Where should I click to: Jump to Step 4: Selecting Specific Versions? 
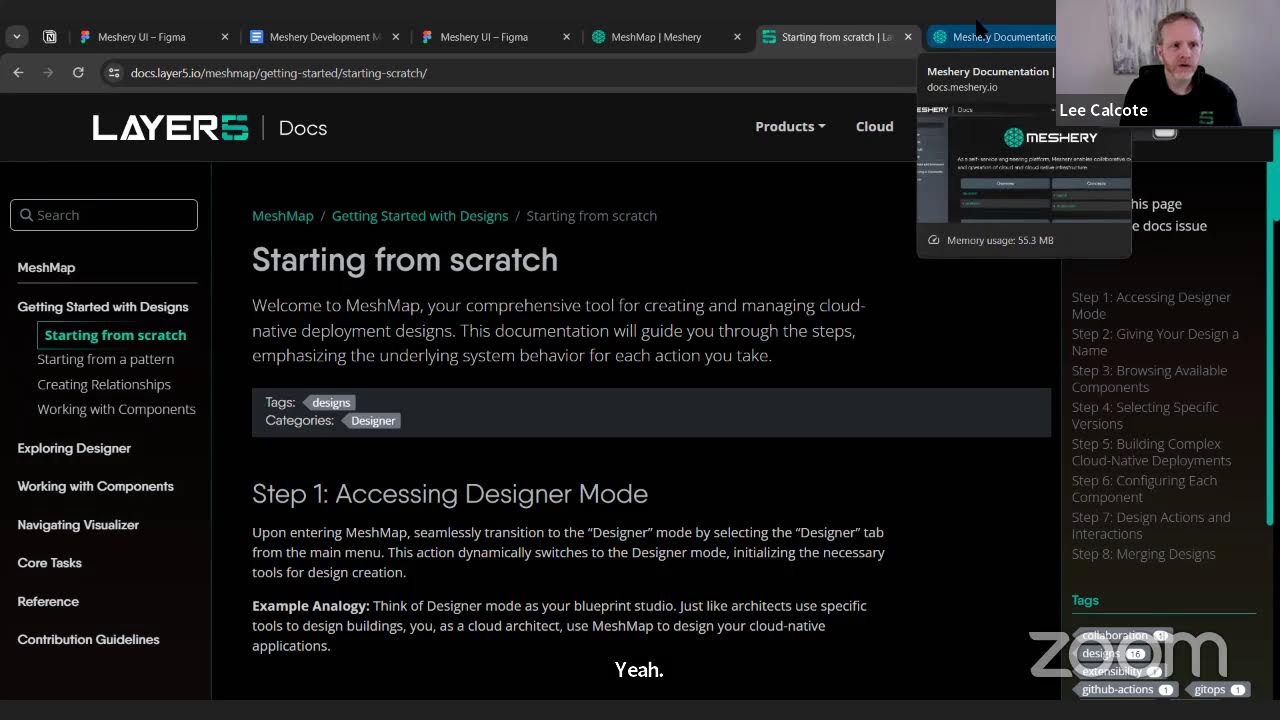[1145, 415]
